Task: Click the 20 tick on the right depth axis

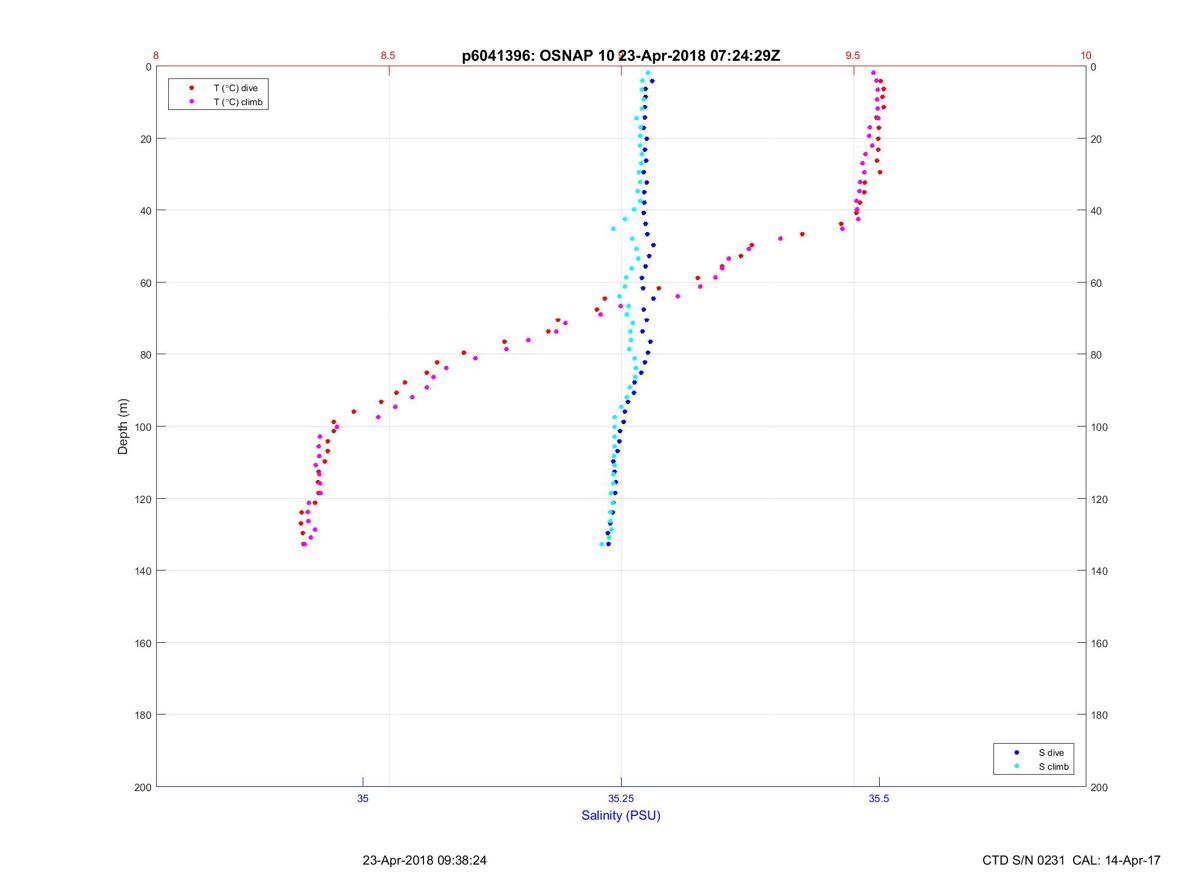Action: pos(1097,139)
